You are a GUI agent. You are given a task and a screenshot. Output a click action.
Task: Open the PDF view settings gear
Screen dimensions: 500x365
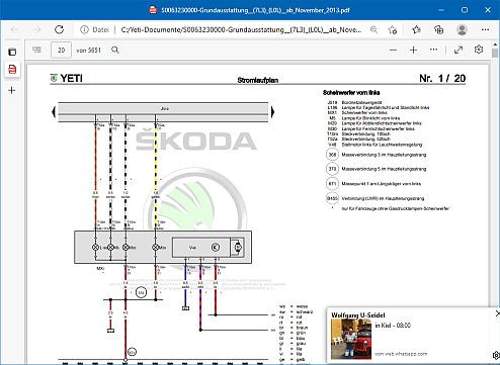pyautogui.click(x=479, y=50)
